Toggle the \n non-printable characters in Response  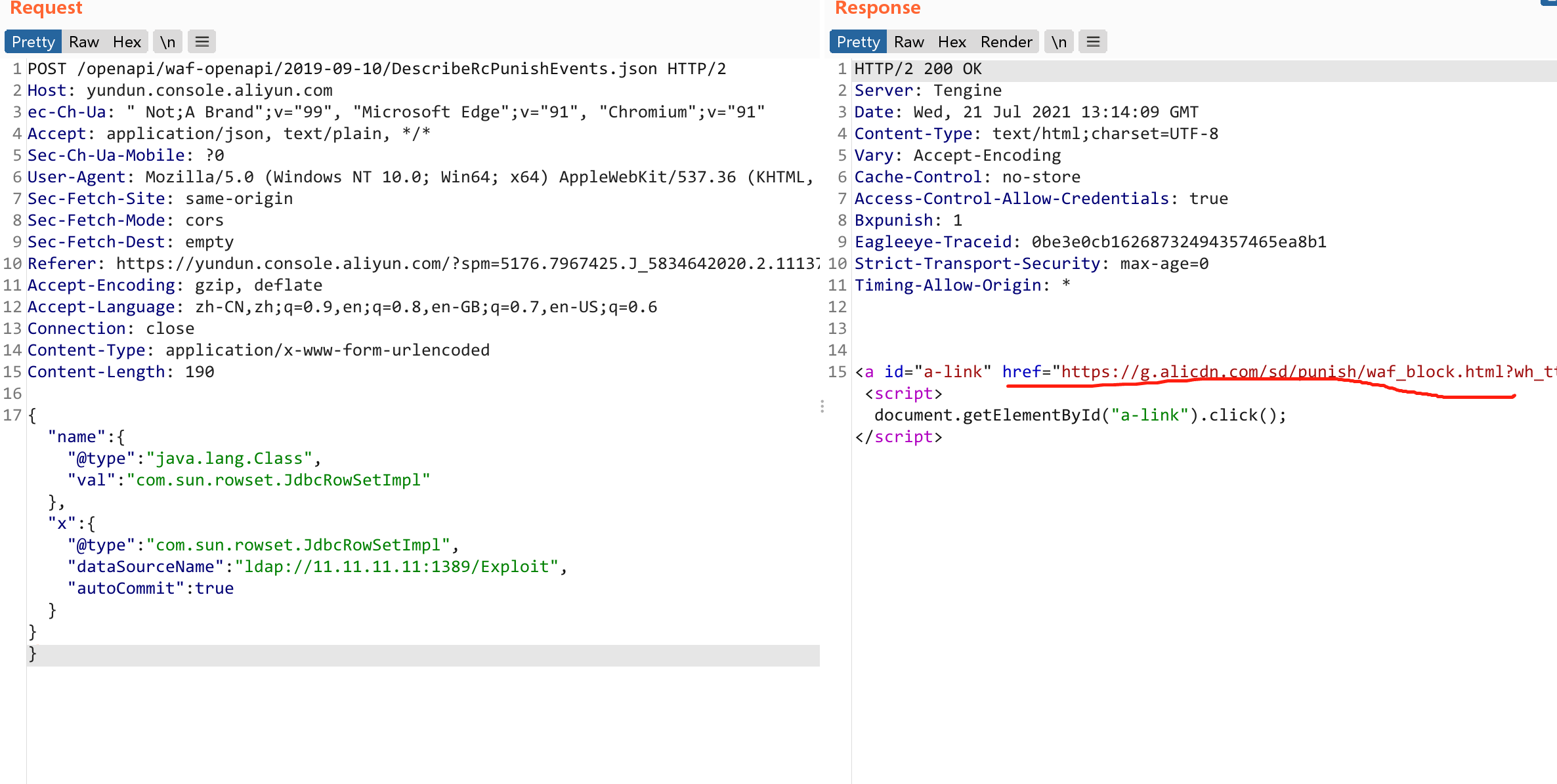[1058, 42]
